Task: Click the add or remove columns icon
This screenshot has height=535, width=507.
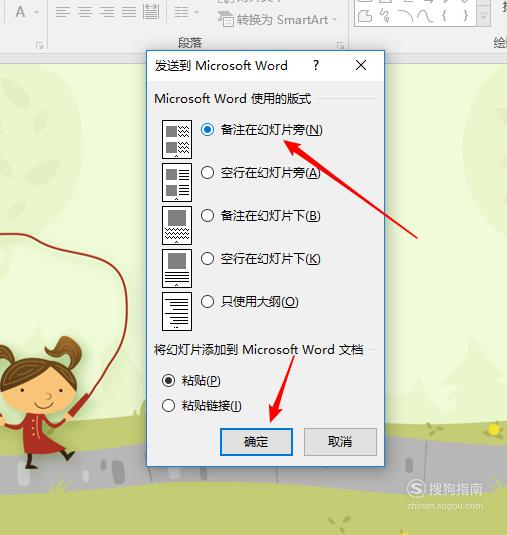Action: coord(182,12)
